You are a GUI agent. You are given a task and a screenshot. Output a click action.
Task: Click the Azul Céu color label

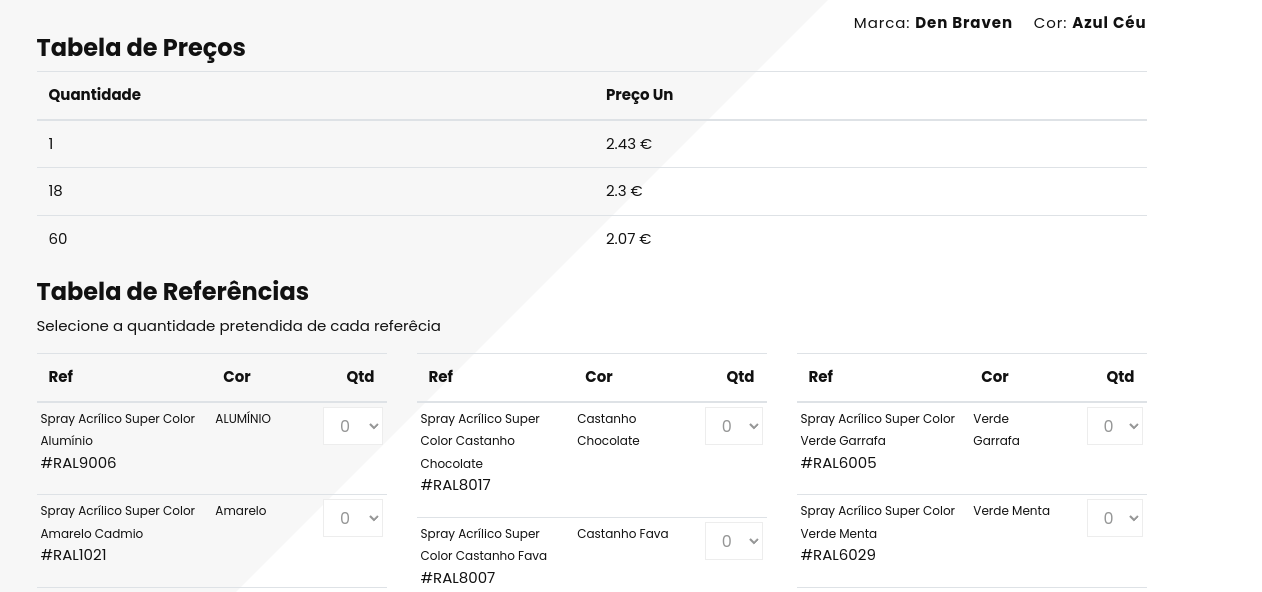(1108, 23)
